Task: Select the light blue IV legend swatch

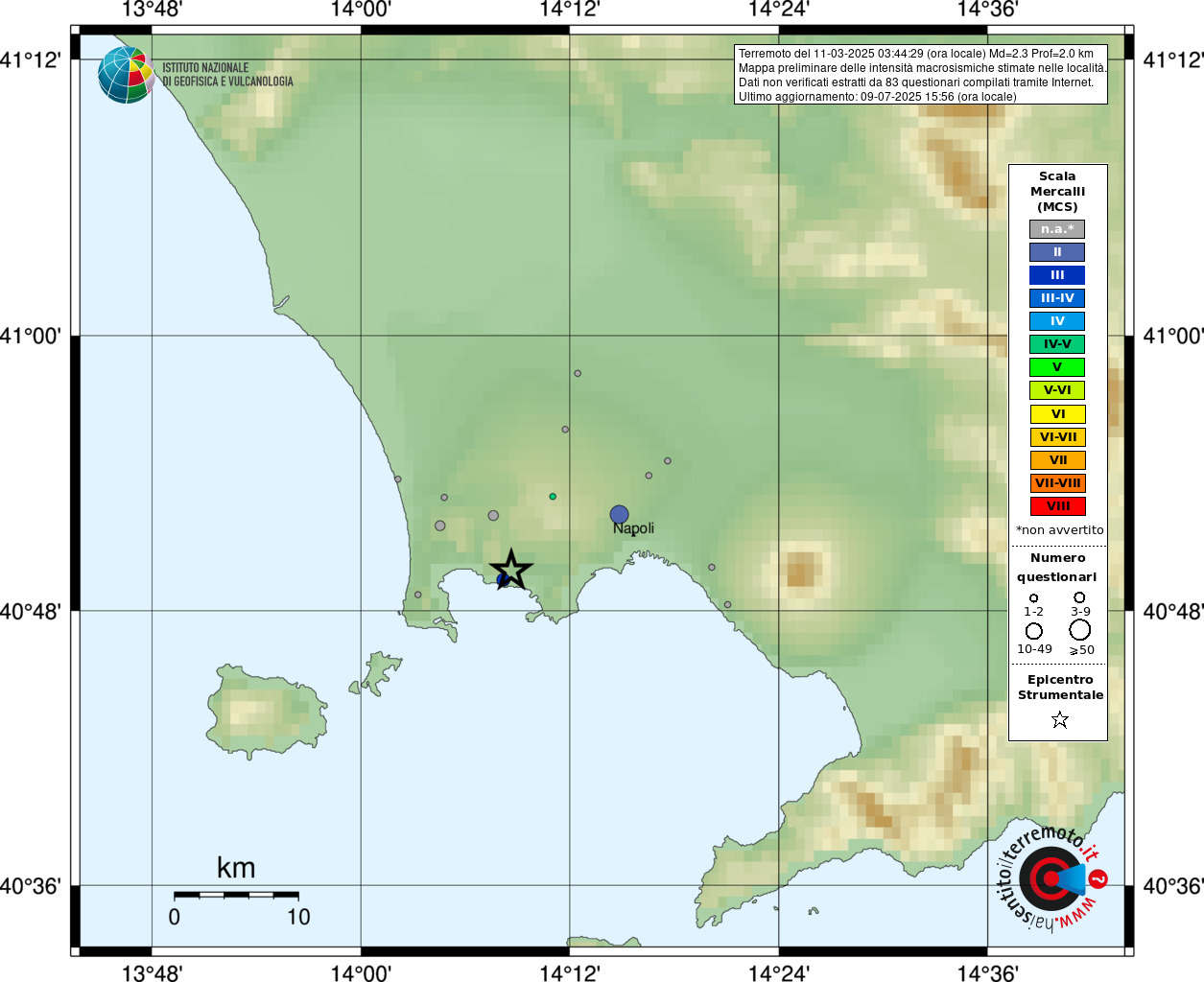Action: 1057,321
